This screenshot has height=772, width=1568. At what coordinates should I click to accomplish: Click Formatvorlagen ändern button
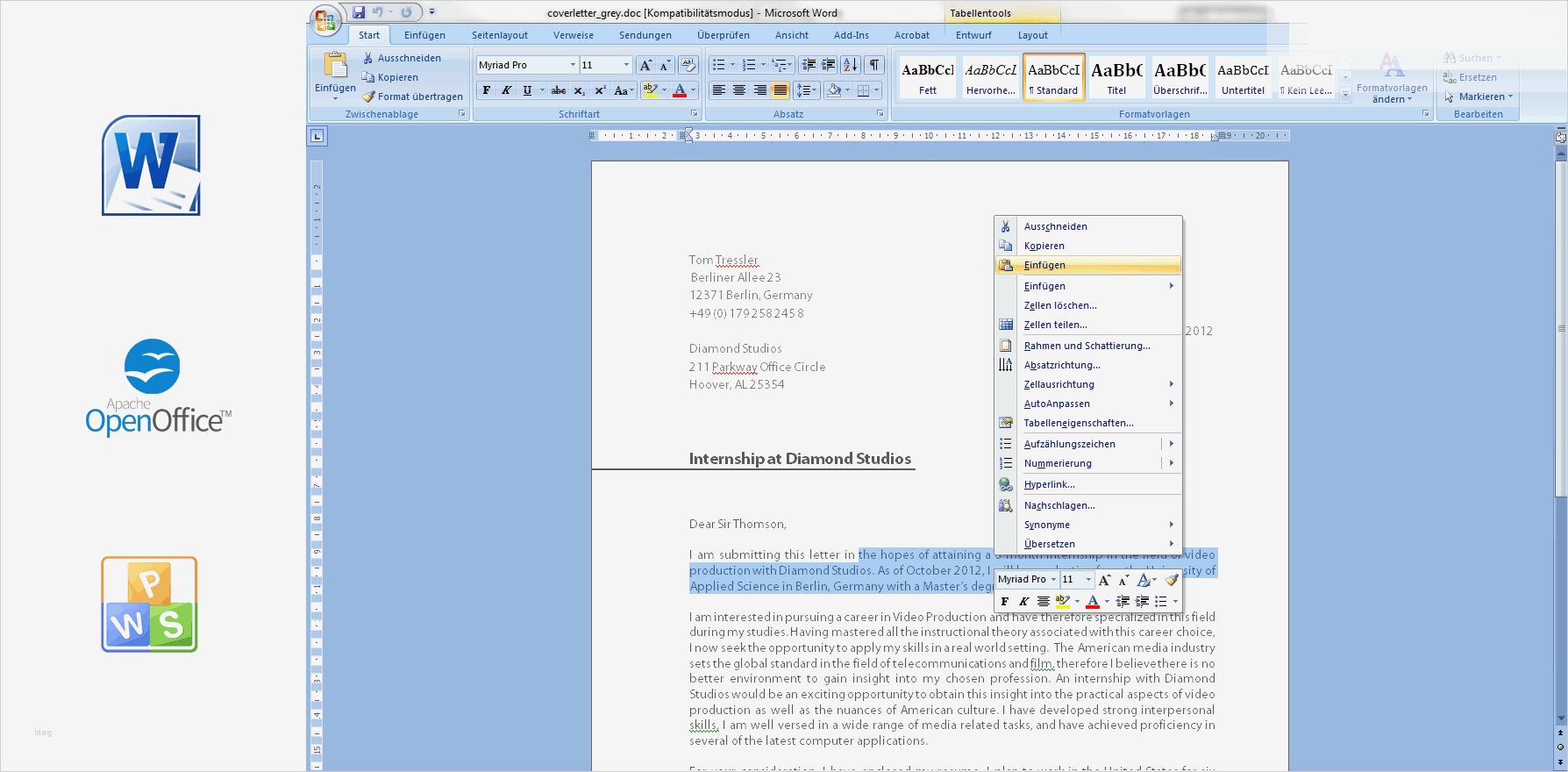[x=1392, y=79]
